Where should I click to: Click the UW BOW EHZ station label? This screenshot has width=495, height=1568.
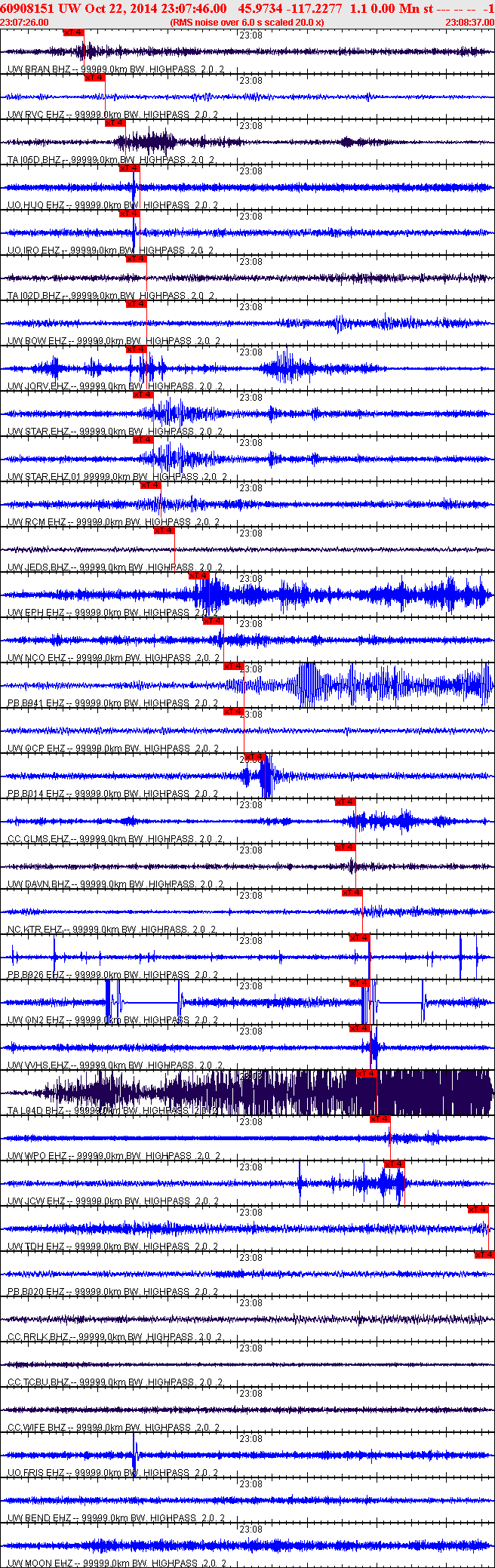pos(38,341)
